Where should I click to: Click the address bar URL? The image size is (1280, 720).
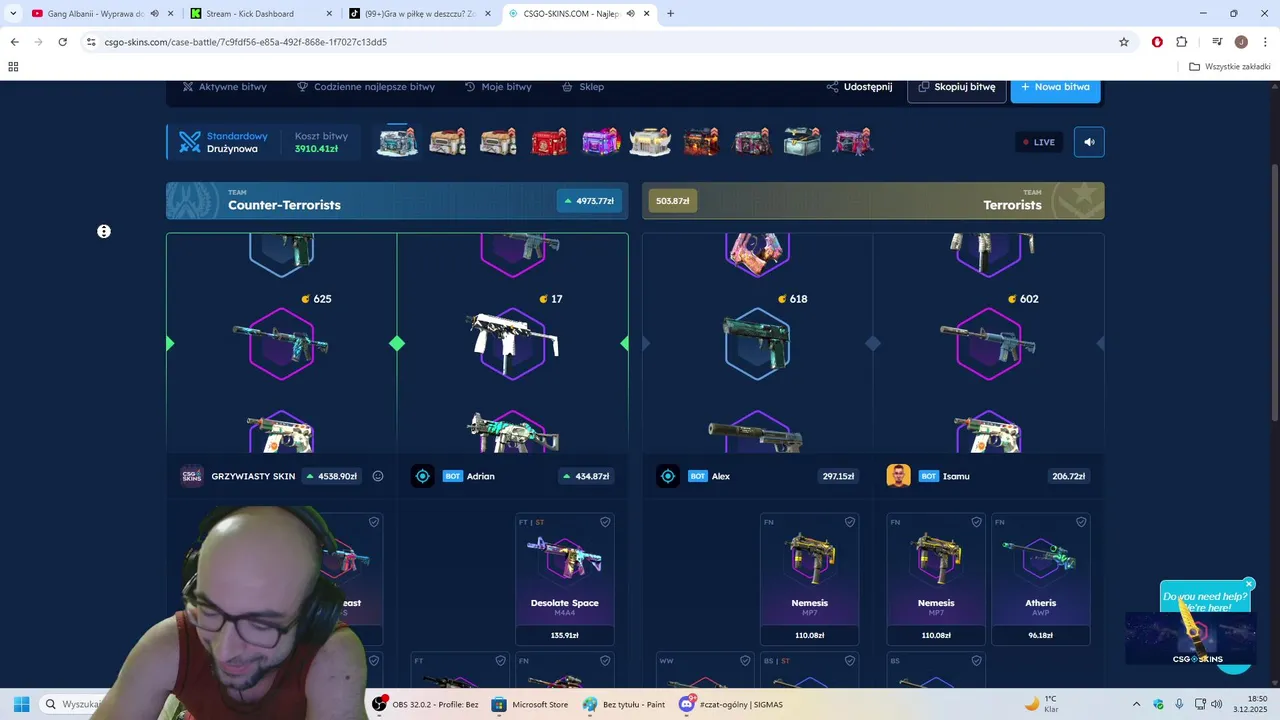pyautogui.click(x=245, y=42)
